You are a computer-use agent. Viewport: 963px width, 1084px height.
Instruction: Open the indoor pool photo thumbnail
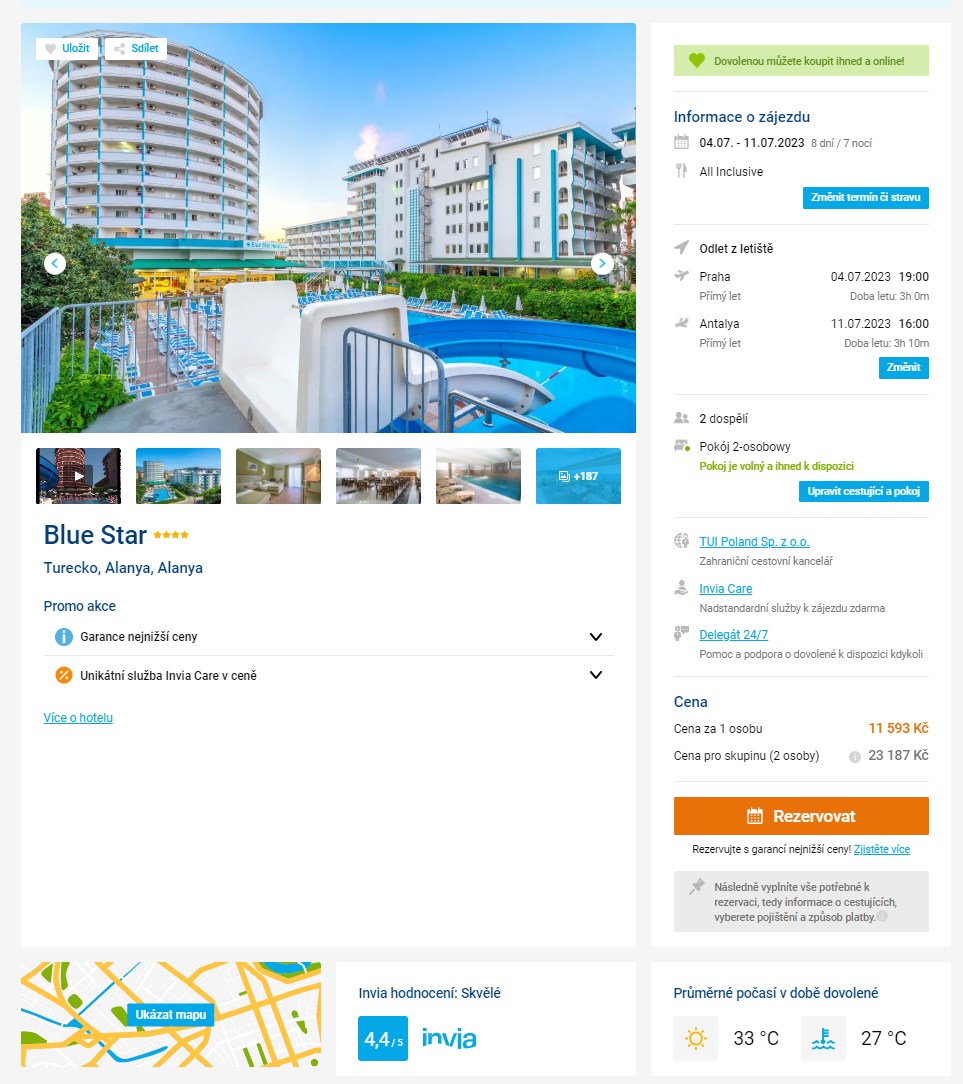coord(478,476)
